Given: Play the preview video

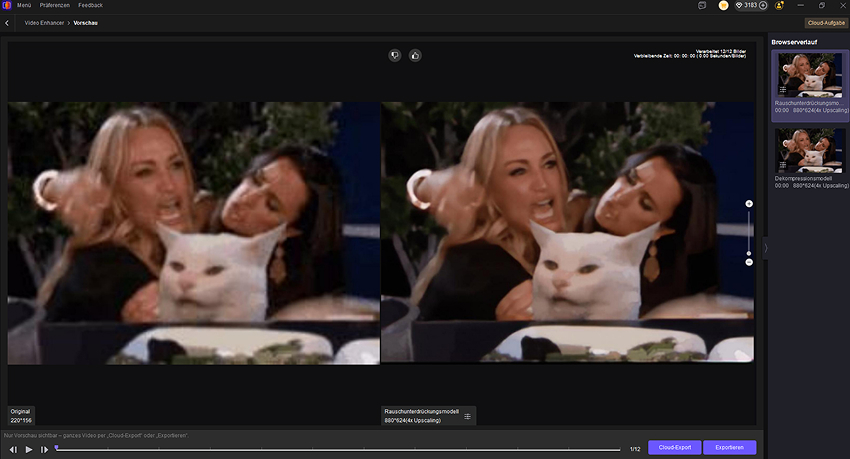Looking at the screenshot, I should coord(29,449).
